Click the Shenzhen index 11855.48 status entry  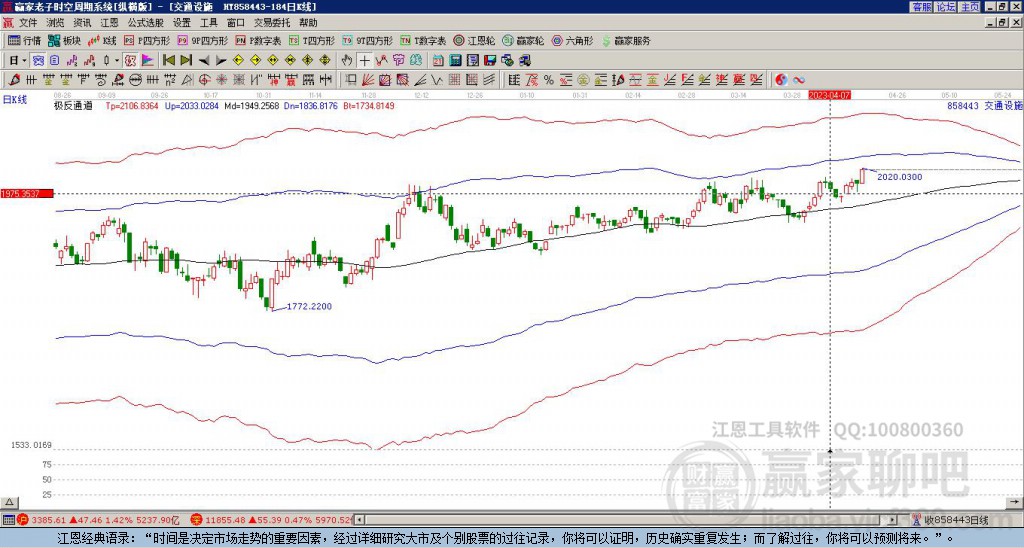coord(272,521)
